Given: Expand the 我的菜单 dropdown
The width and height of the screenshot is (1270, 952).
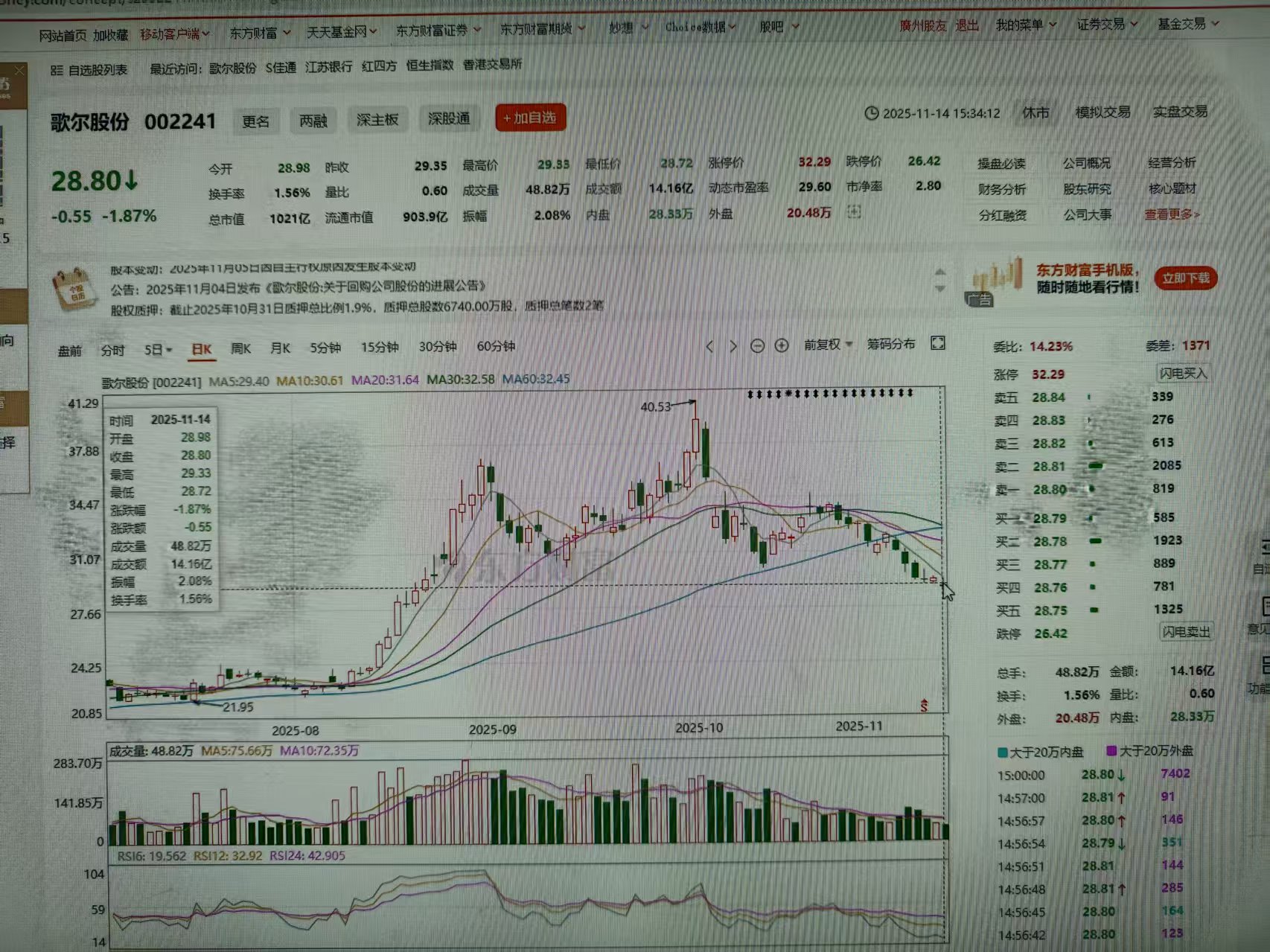Looking at the screenshot, I should click(x=1027, y=25).
